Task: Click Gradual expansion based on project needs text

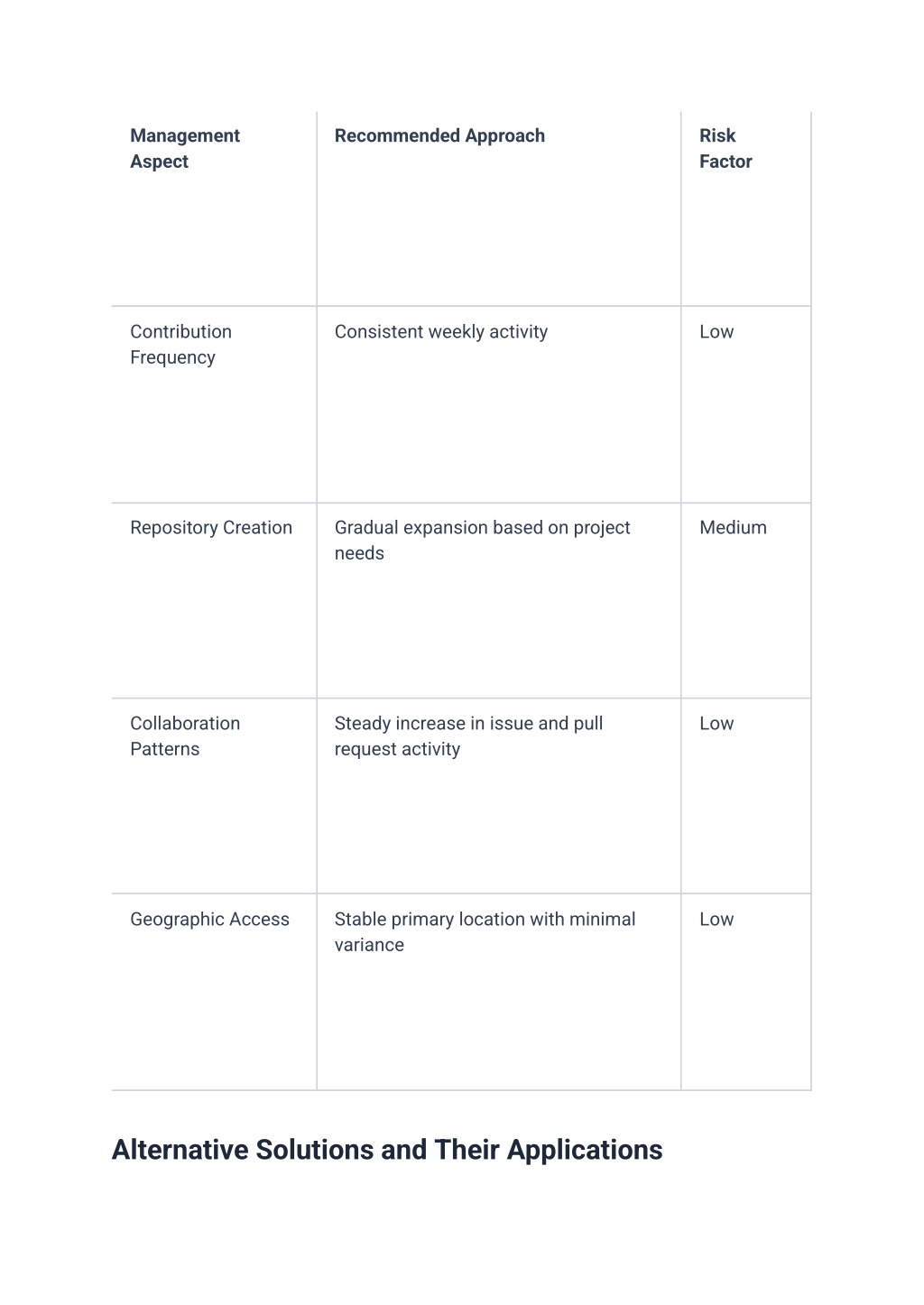Action: click(x=482, y=541)
